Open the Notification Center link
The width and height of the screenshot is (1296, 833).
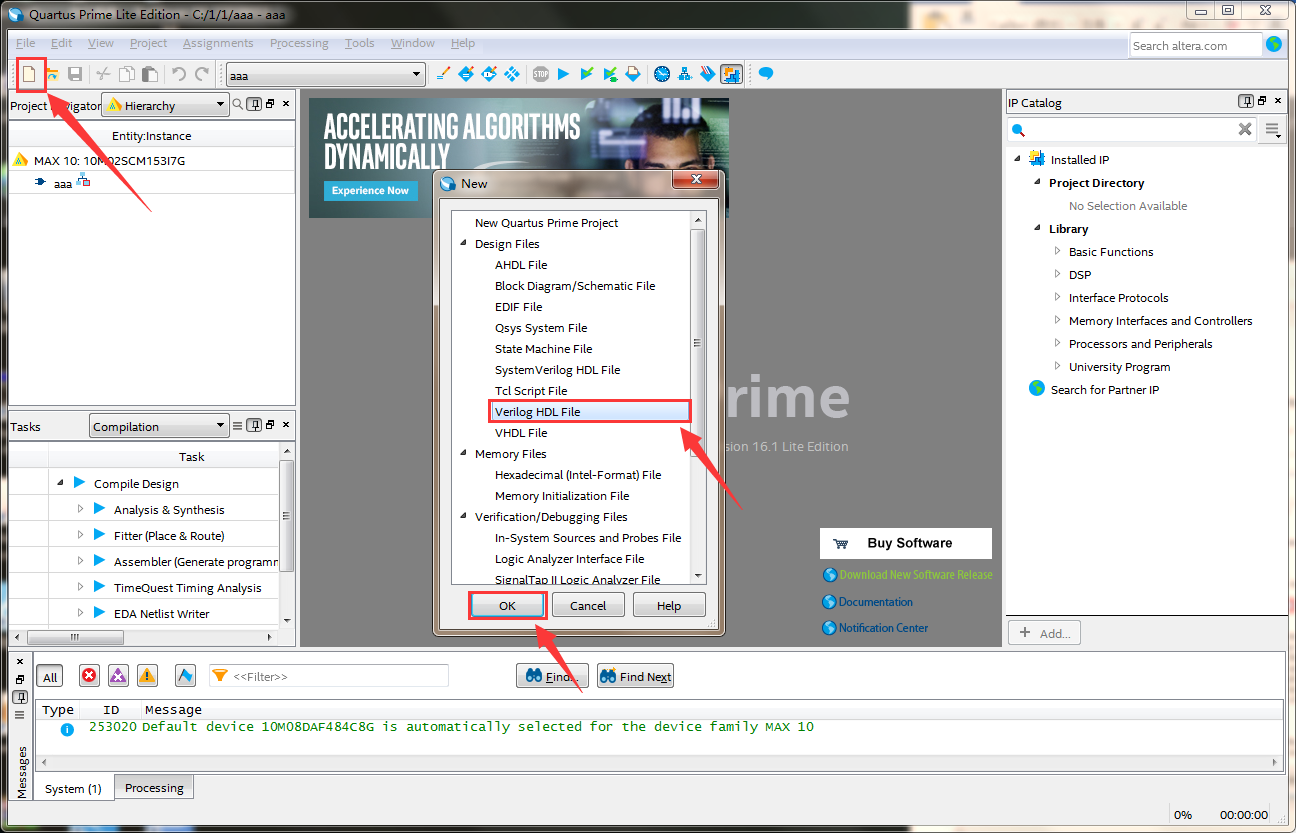click(883, 628)
